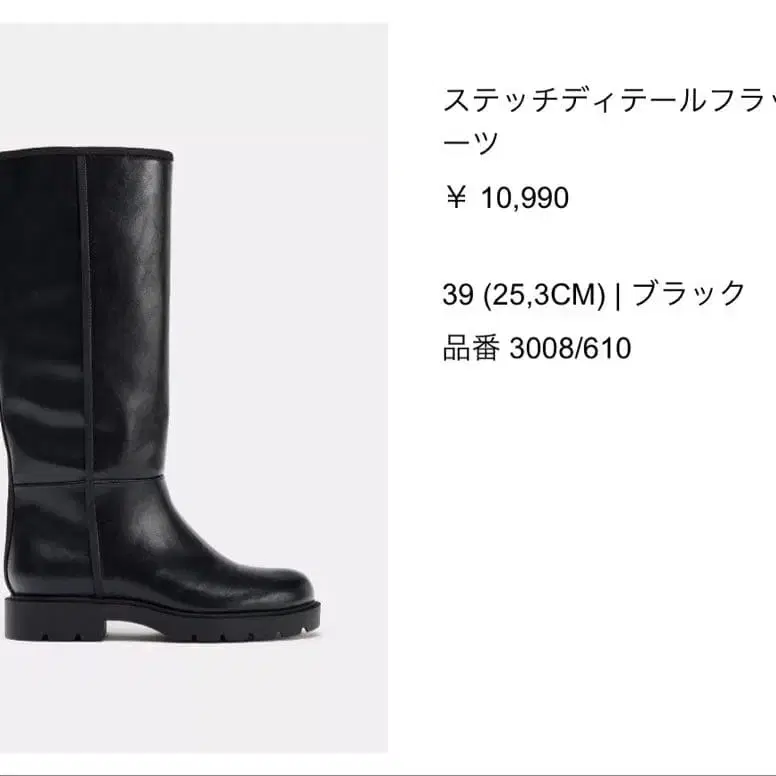Screen dimensions: 776x776
Task: Click the product number 3008/610
Action: 570,348
